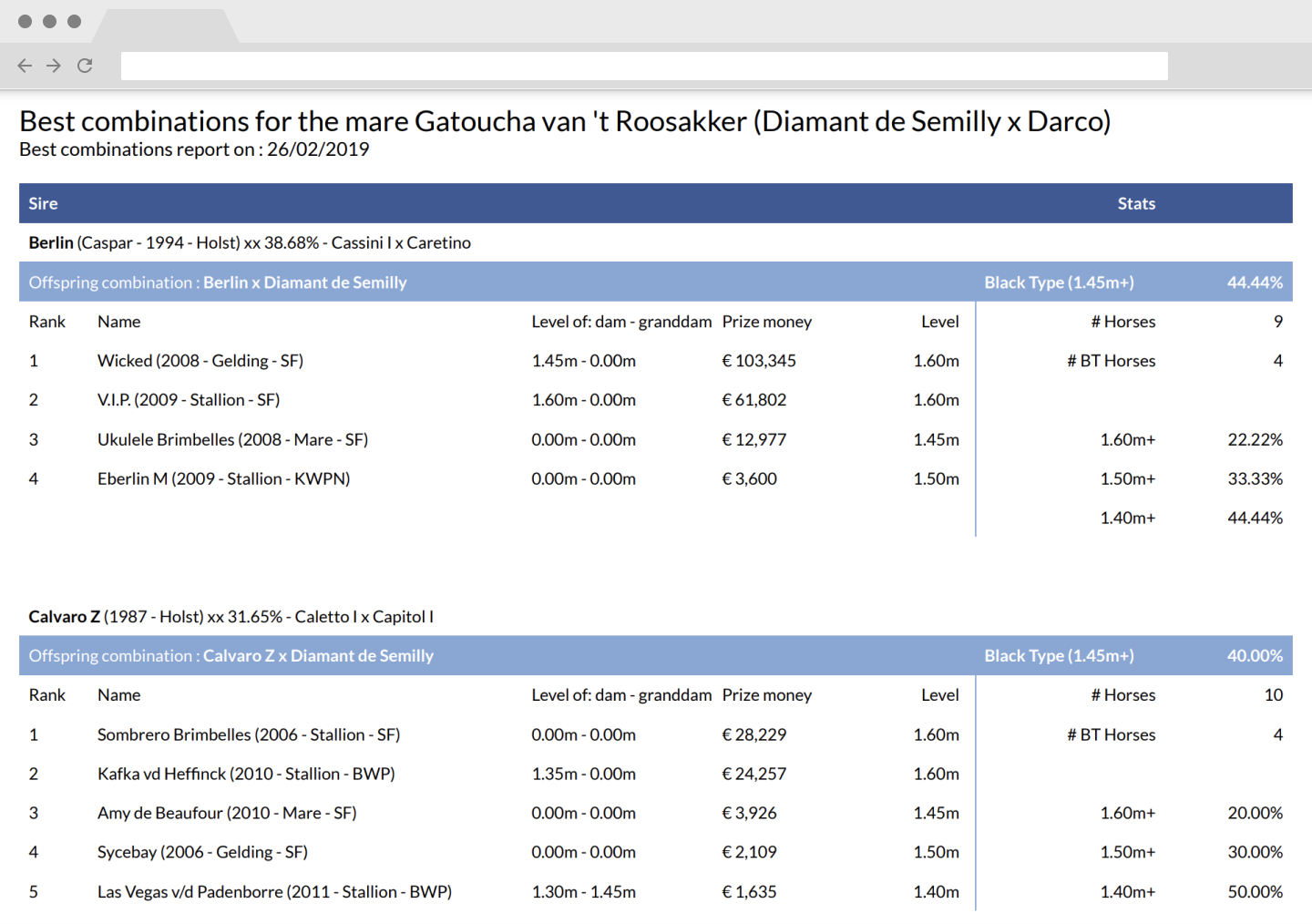Click the Berlin sire name
Screen dimensions: 1312x924
tap(51, 242)
